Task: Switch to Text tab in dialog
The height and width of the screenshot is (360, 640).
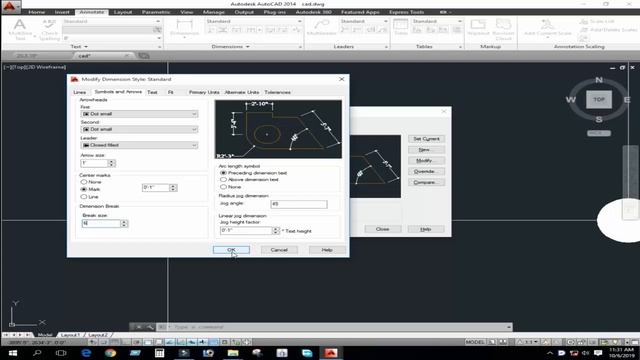Action: pyautogui.click(x=152, y=92)
